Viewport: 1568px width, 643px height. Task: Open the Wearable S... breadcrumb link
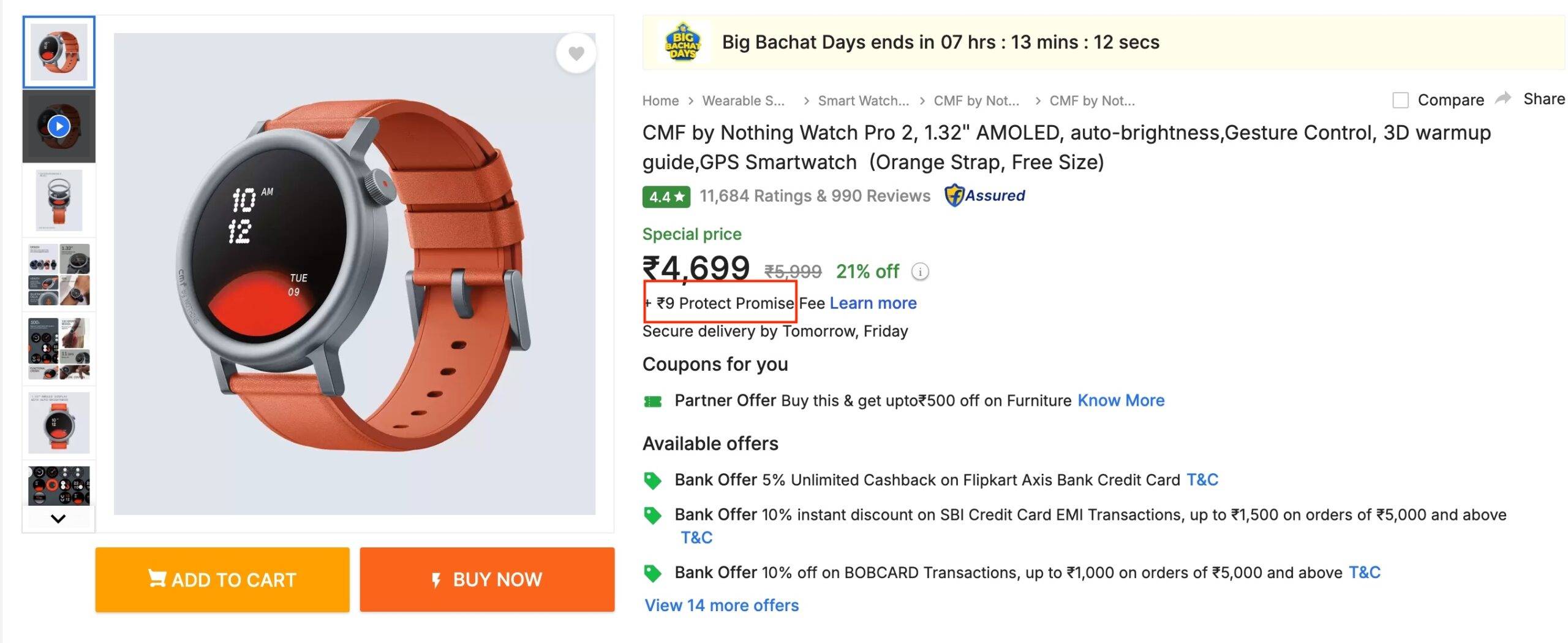[743, 101]
